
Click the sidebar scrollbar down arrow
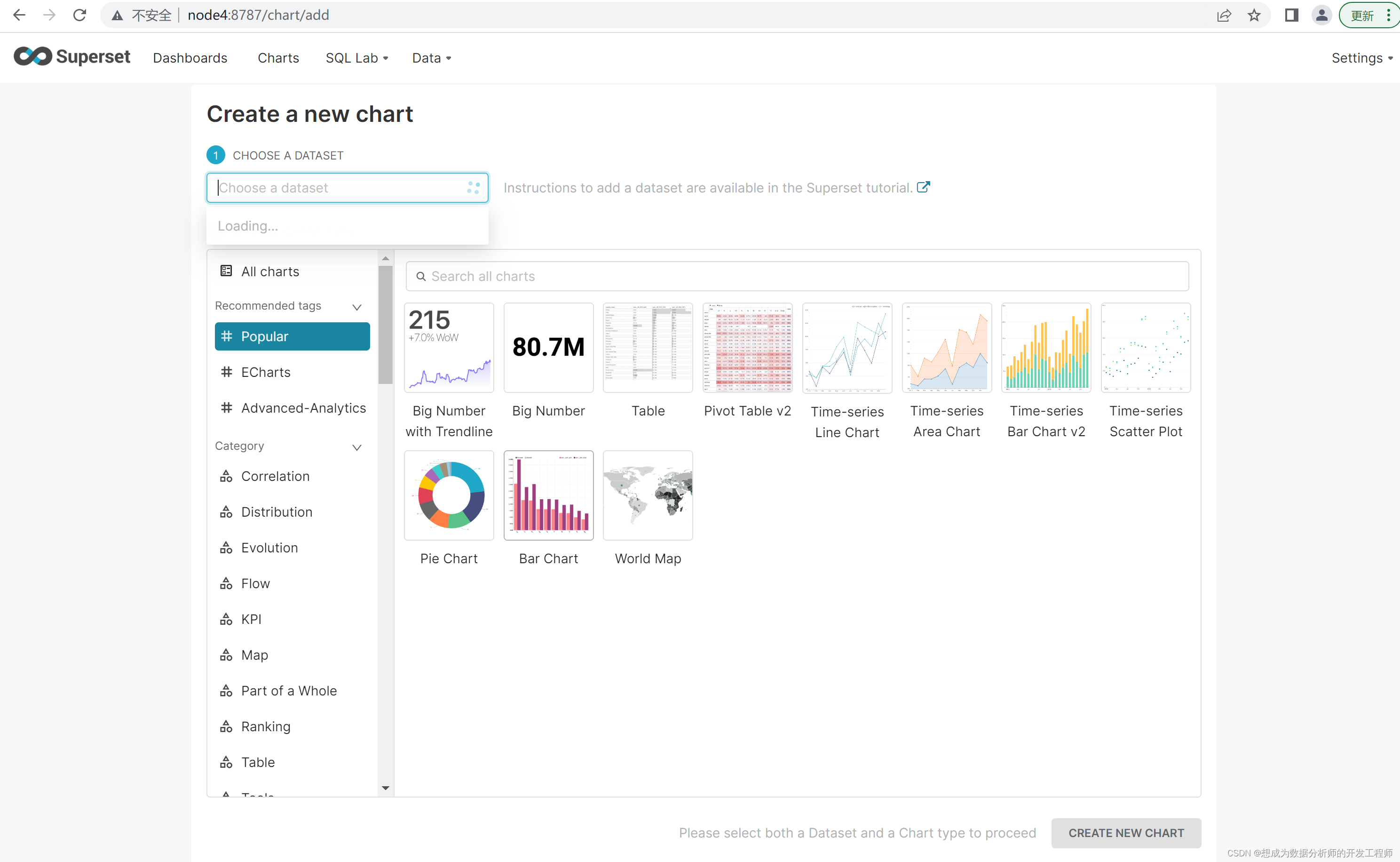pyautogui.click(x=385, y=788)
